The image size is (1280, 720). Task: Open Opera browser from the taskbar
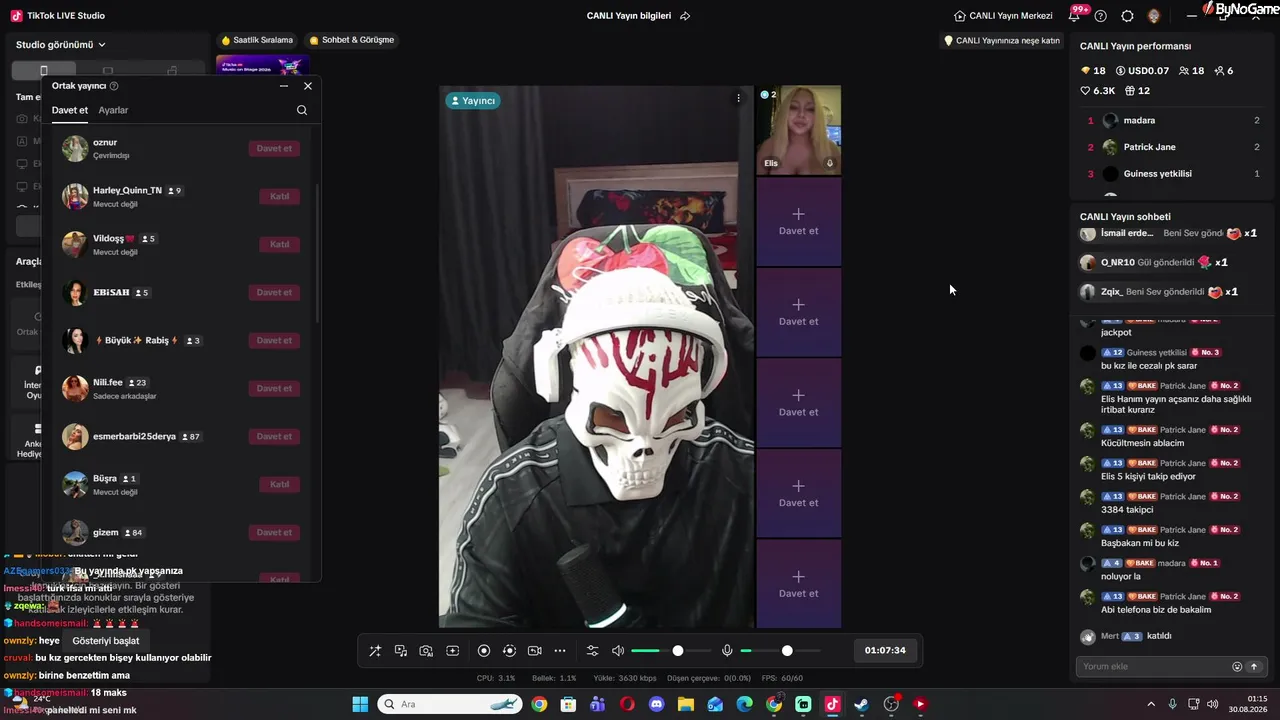point(627,704)
